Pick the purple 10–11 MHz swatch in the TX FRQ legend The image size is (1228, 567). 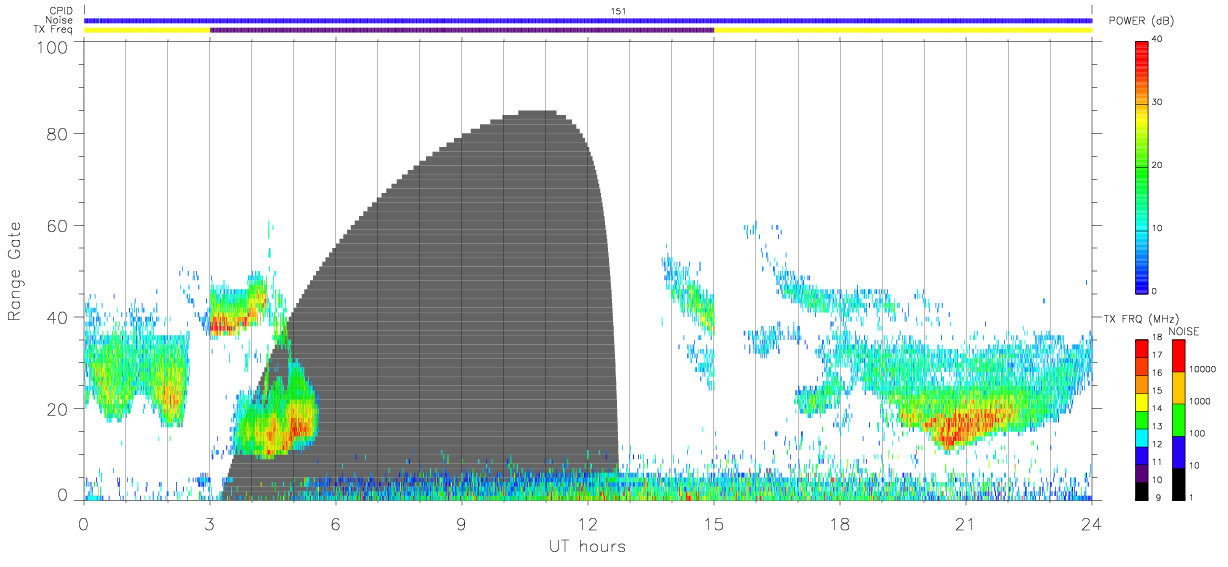tap(1143, 472)
